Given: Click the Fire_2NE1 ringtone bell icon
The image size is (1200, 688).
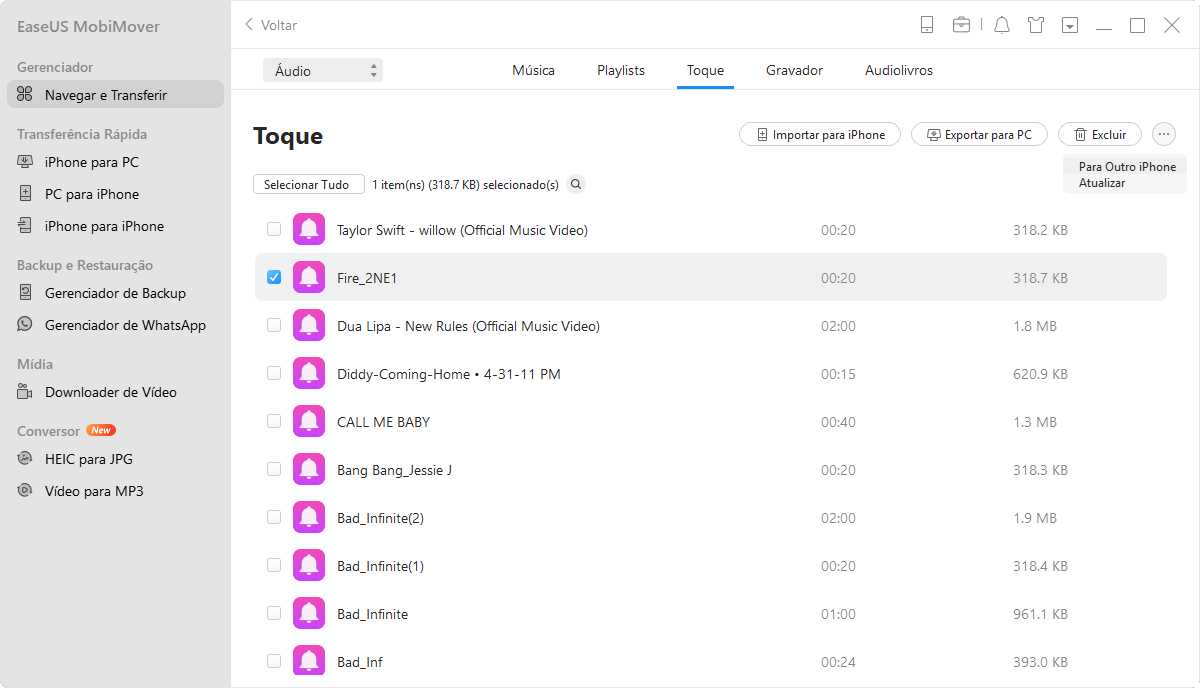Looking at the screenshot, I should (309, 278).
